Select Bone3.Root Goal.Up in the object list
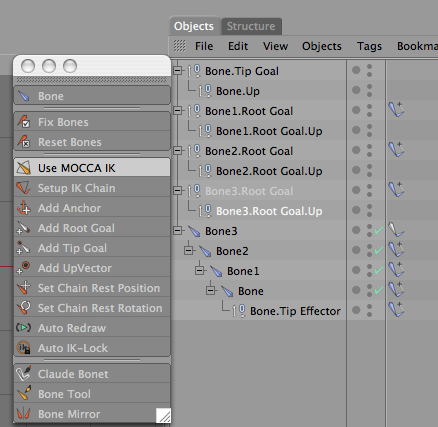 [269, 211]
